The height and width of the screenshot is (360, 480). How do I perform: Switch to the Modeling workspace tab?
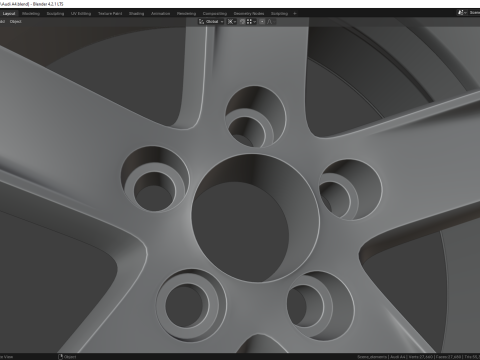point(31,14)
